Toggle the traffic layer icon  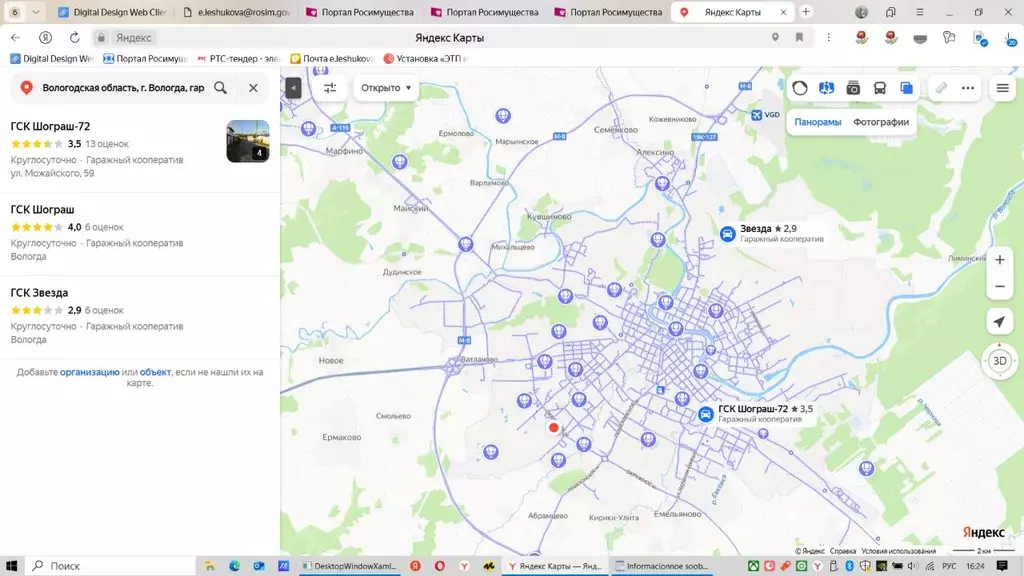(x=800, y=88)
